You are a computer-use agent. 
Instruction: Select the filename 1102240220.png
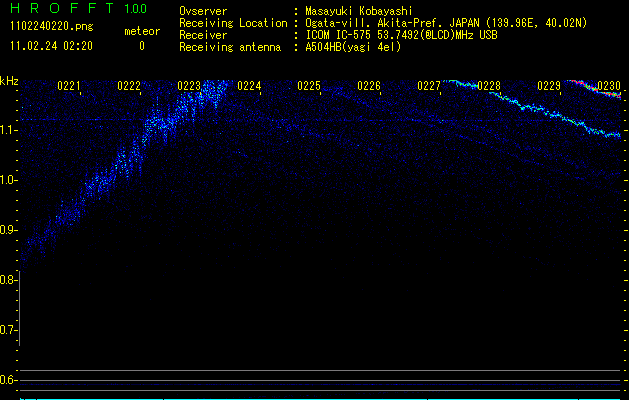coord(52,26)
